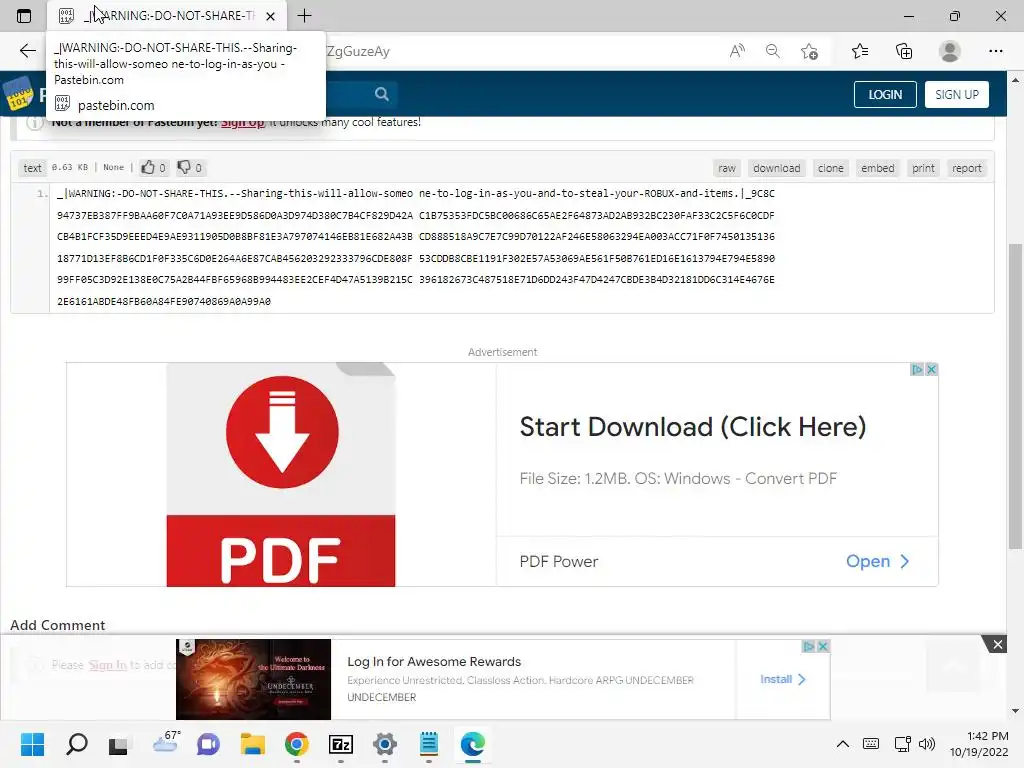Click the Pastebin search magnifier icon
This screenshot has width=1024, height=768.
[382, 94]
